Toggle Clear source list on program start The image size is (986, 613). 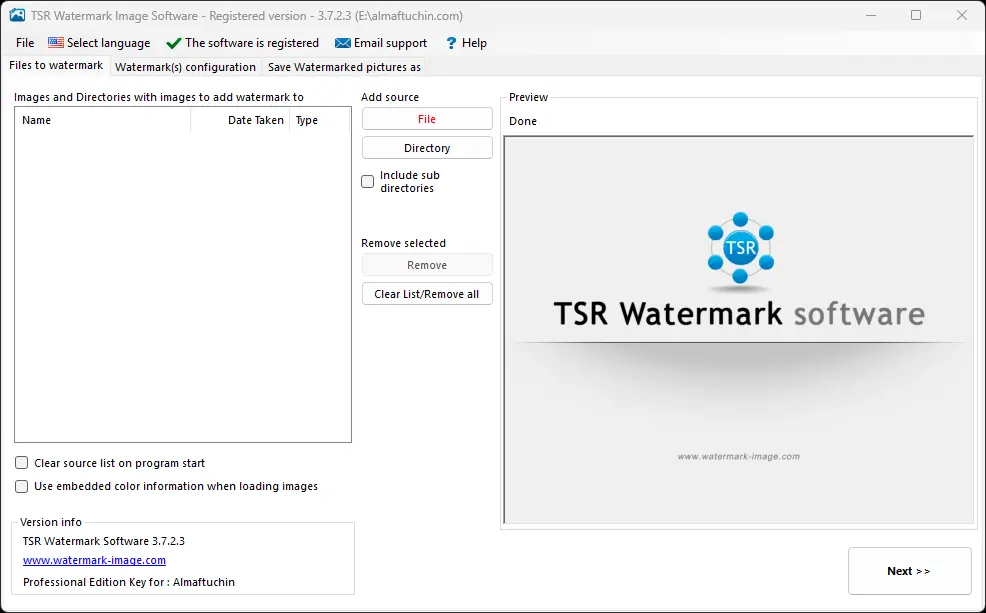(x=21, y=463)
